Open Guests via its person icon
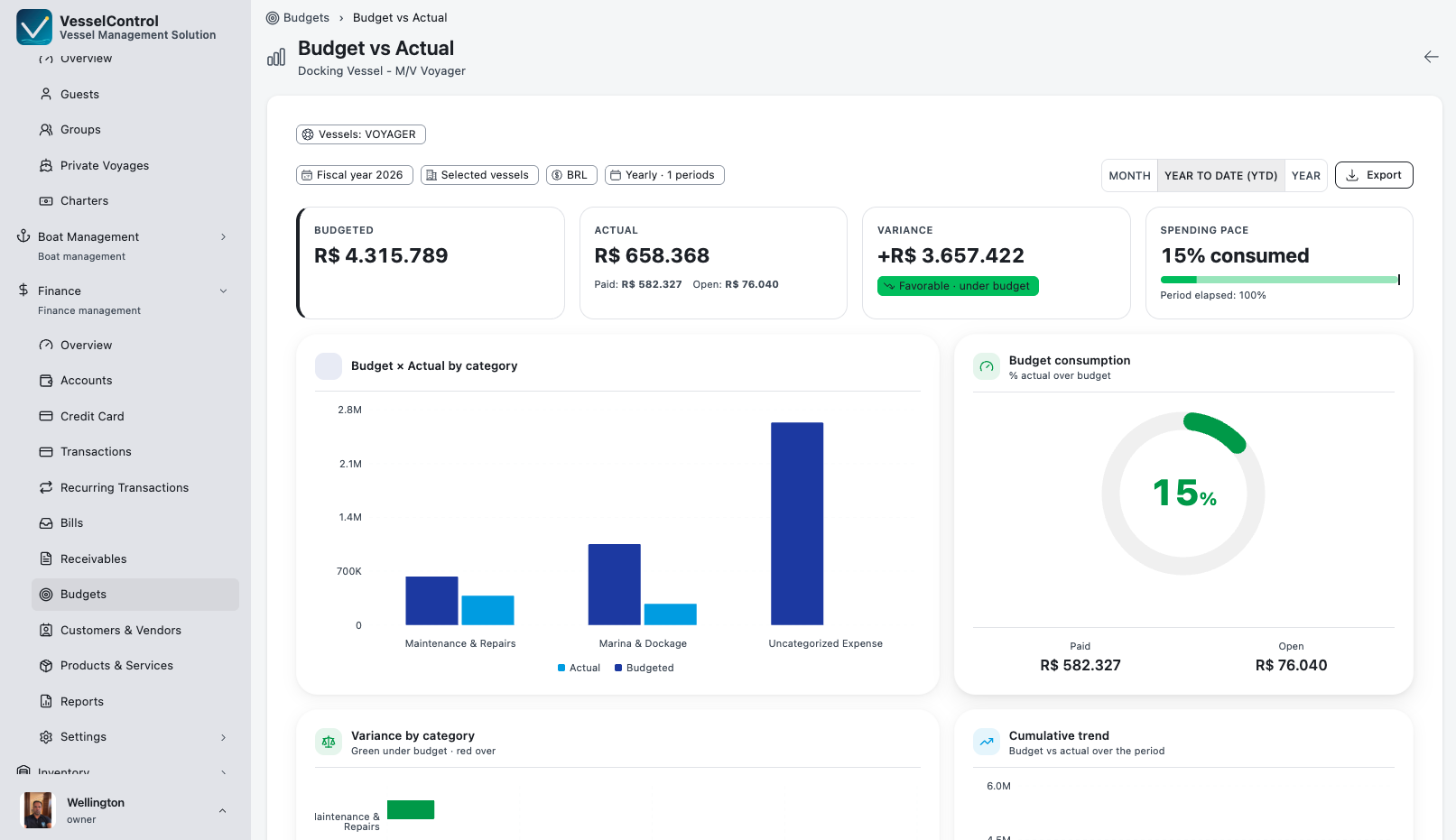Image resolution: width=1456 pixels, height=840 pixels. click(46, 94)
